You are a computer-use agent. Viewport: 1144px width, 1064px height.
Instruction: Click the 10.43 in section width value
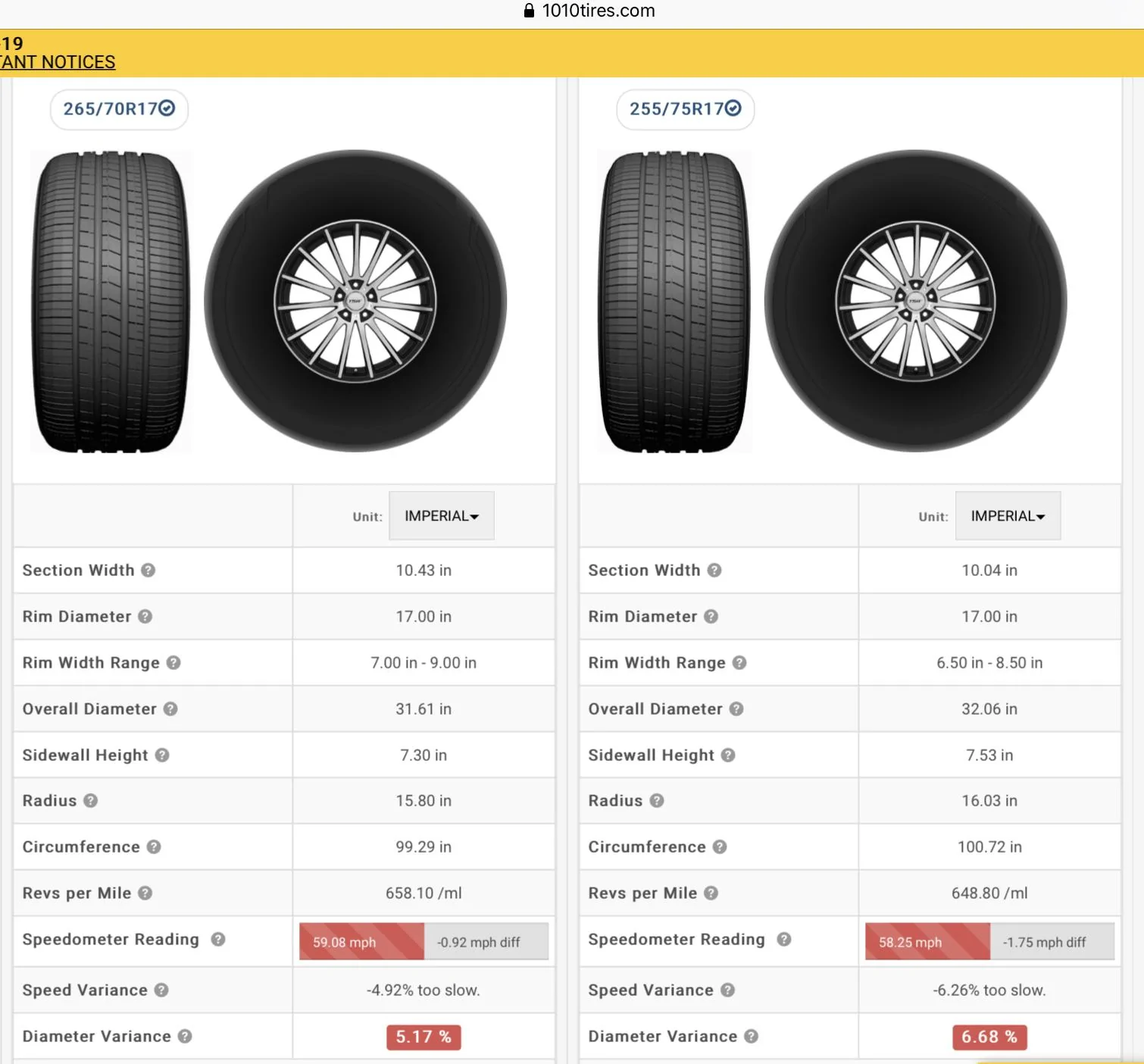[424, 570]
